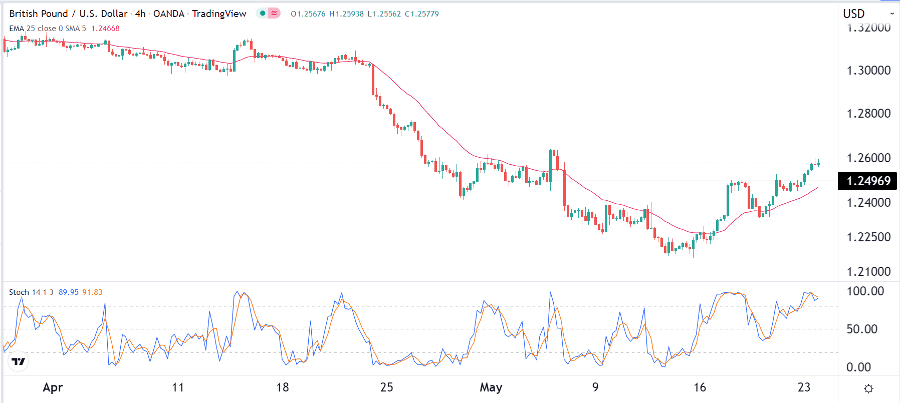Click the TradingView logo icon

pos(16,360)
